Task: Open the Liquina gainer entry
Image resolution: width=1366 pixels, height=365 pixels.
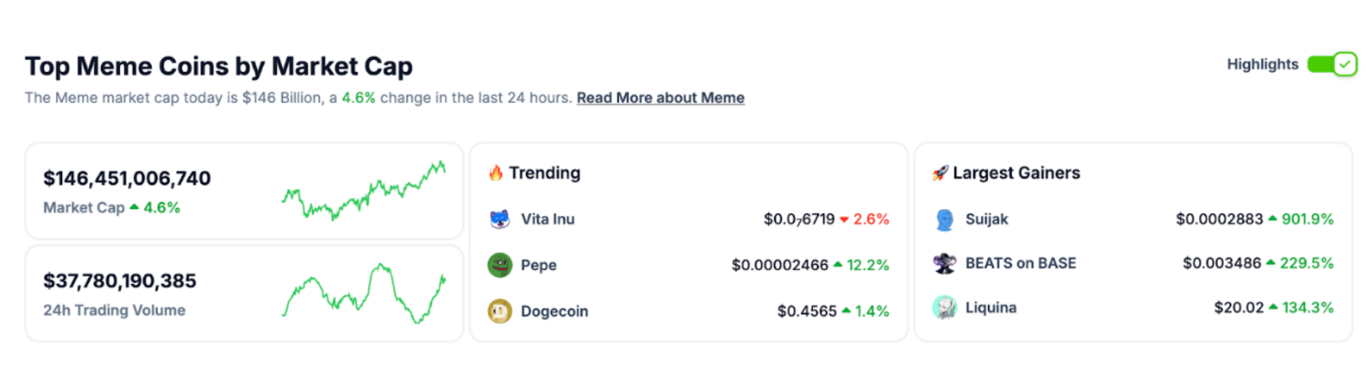Action: click(x=1133, y=308)
